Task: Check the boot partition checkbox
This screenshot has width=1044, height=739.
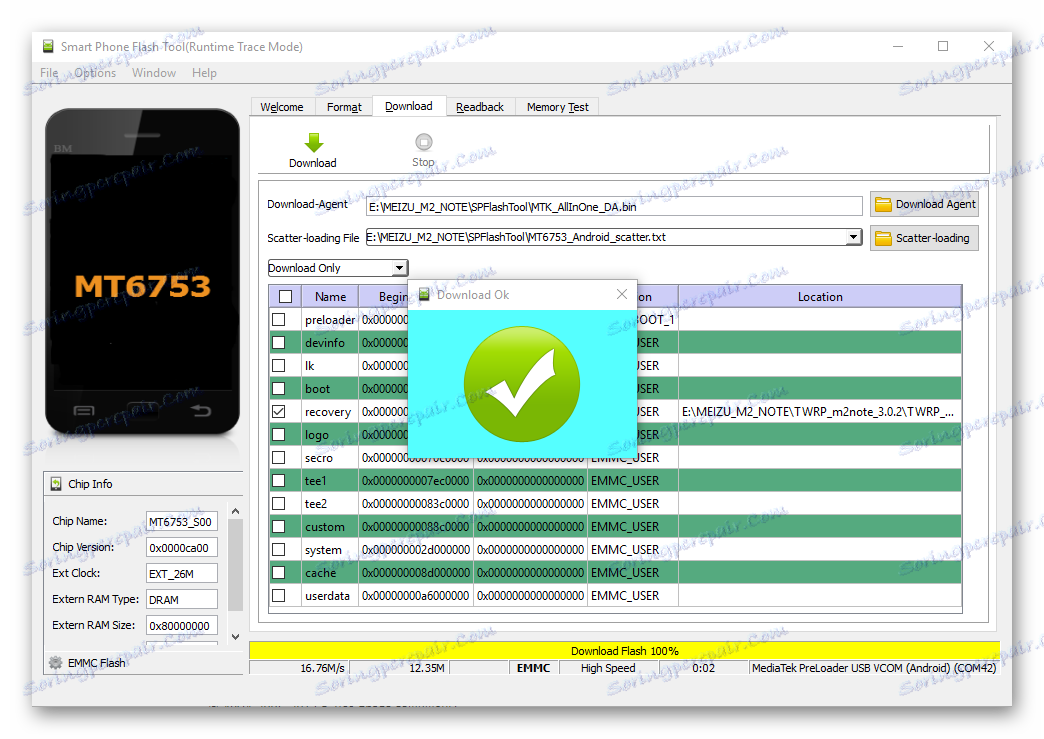Action: pos(279,388)
